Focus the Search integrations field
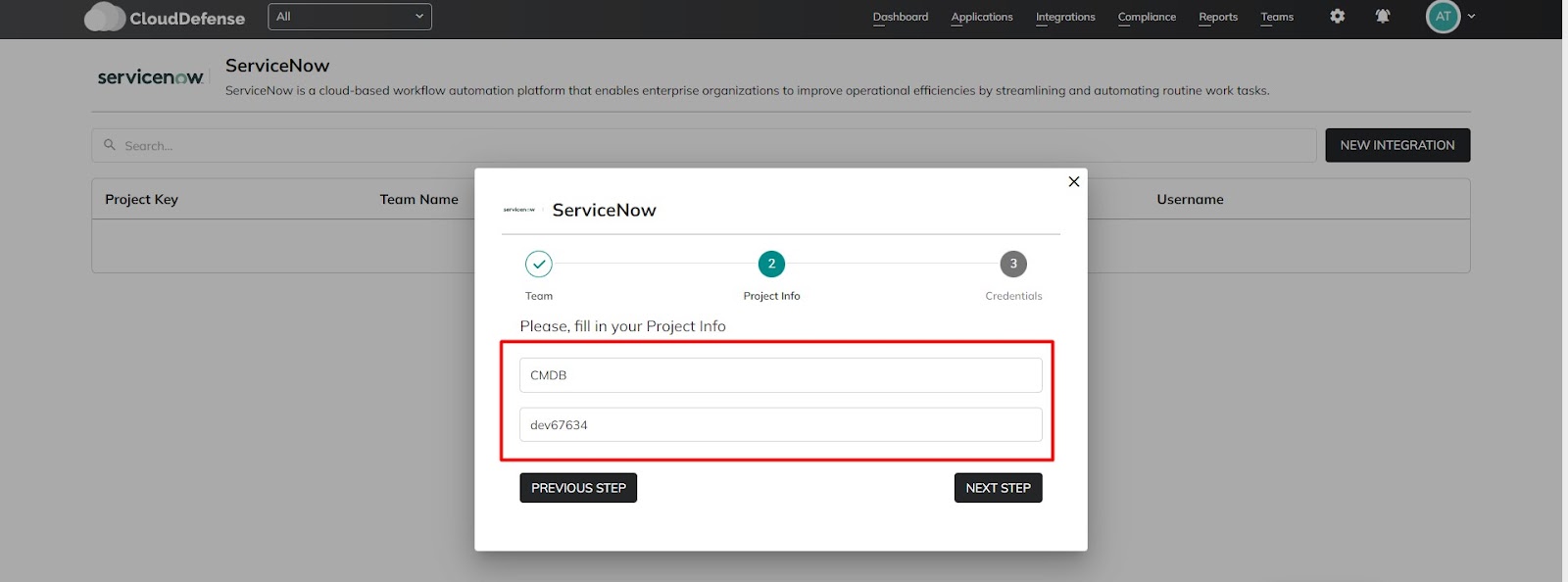 coord(704,145)
